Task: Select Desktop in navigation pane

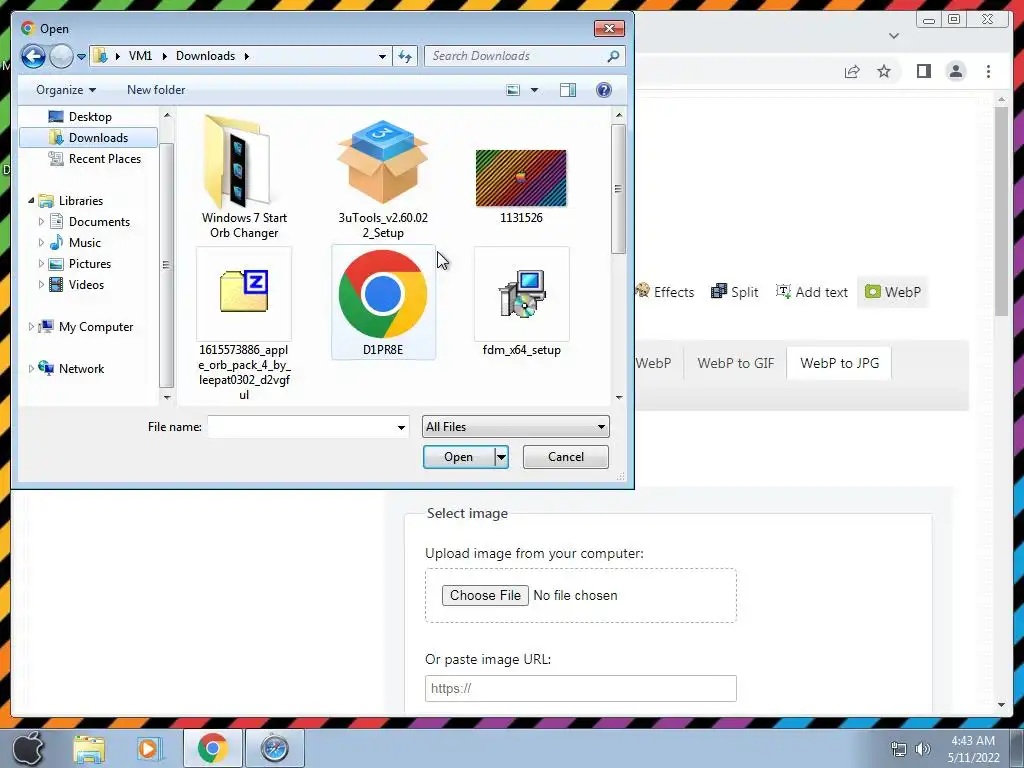Action: click(x=90, y=116)
